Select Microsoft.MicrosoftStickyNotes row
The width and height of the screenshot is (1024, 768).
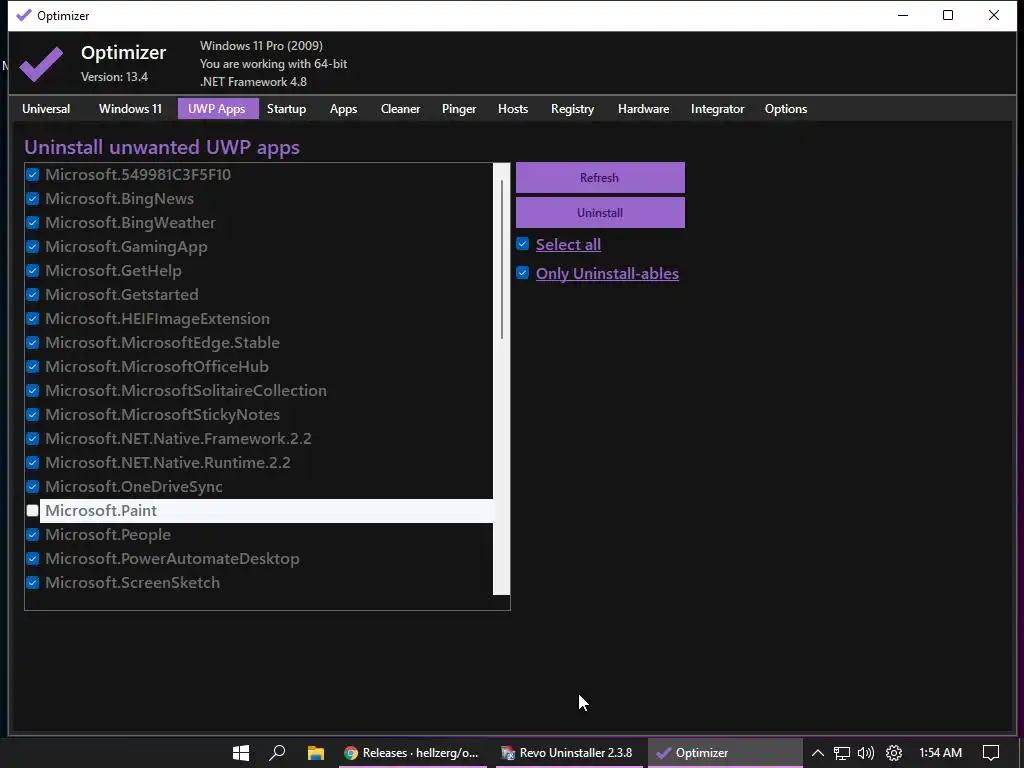tap(259, 415)
